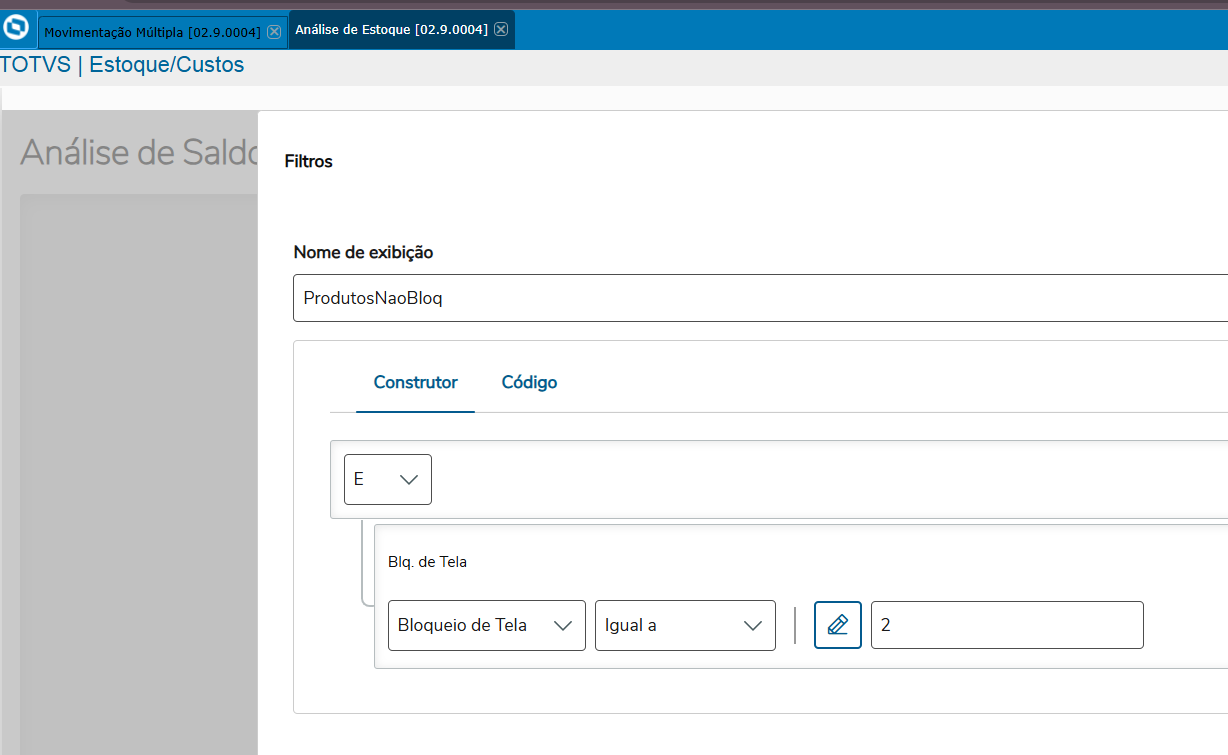Click the pencil edit icon
The width and height of the screenshot is (1228, 755).
838,625
